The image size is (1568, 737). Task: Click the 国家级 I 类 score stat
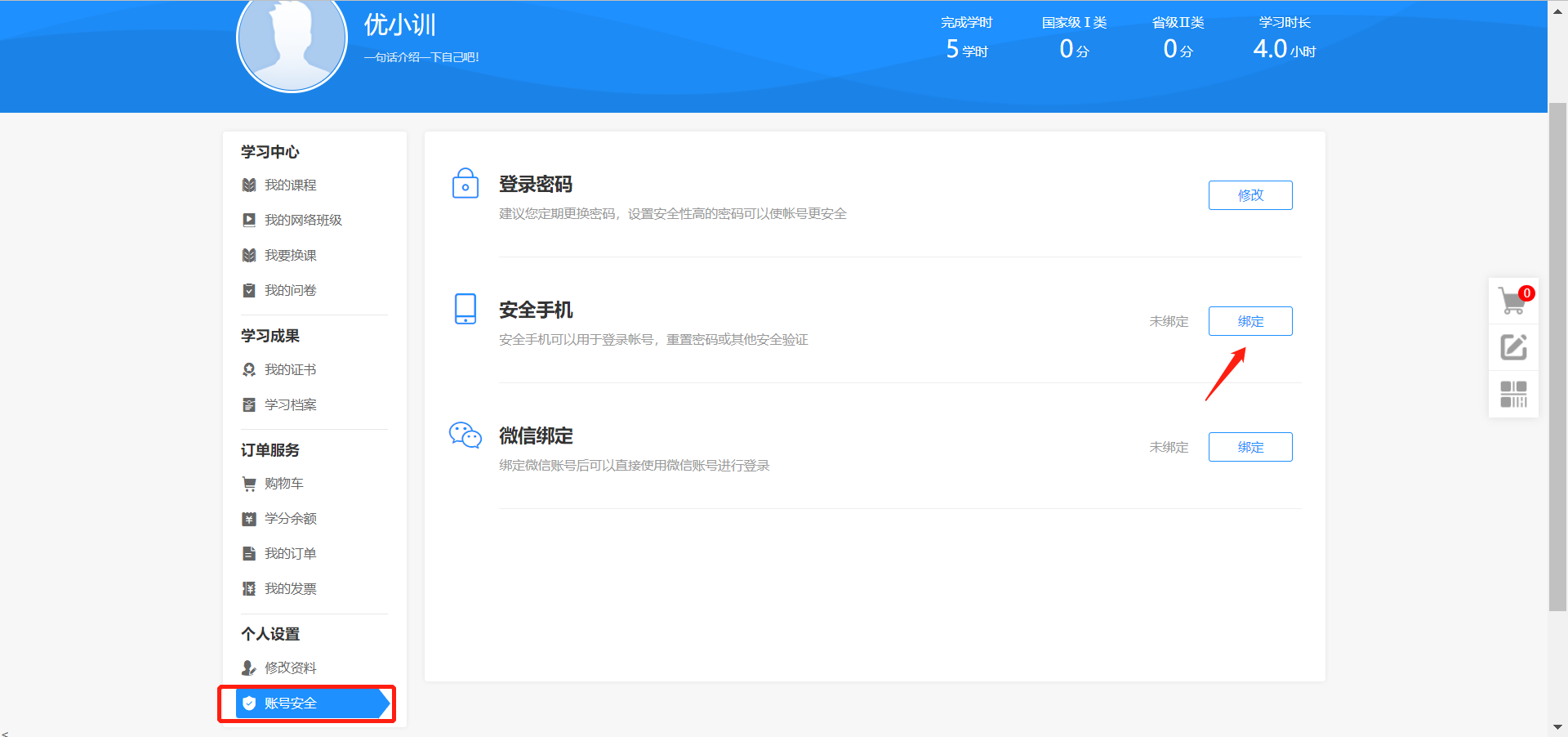(x=1074, y=38)
